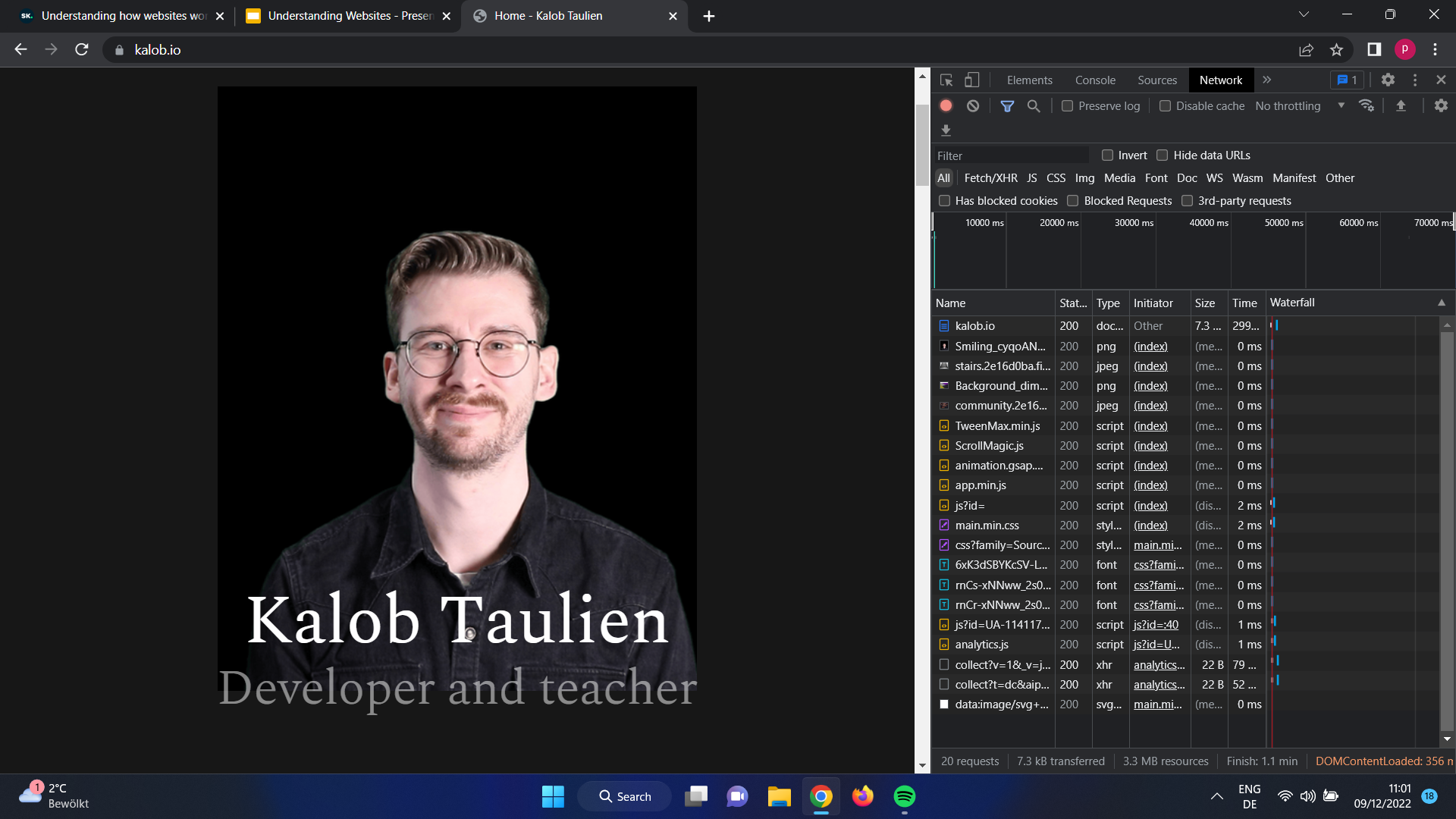Filter requests by Img type
Viewport: 1456px width, 819px height.
point(1084,178)
